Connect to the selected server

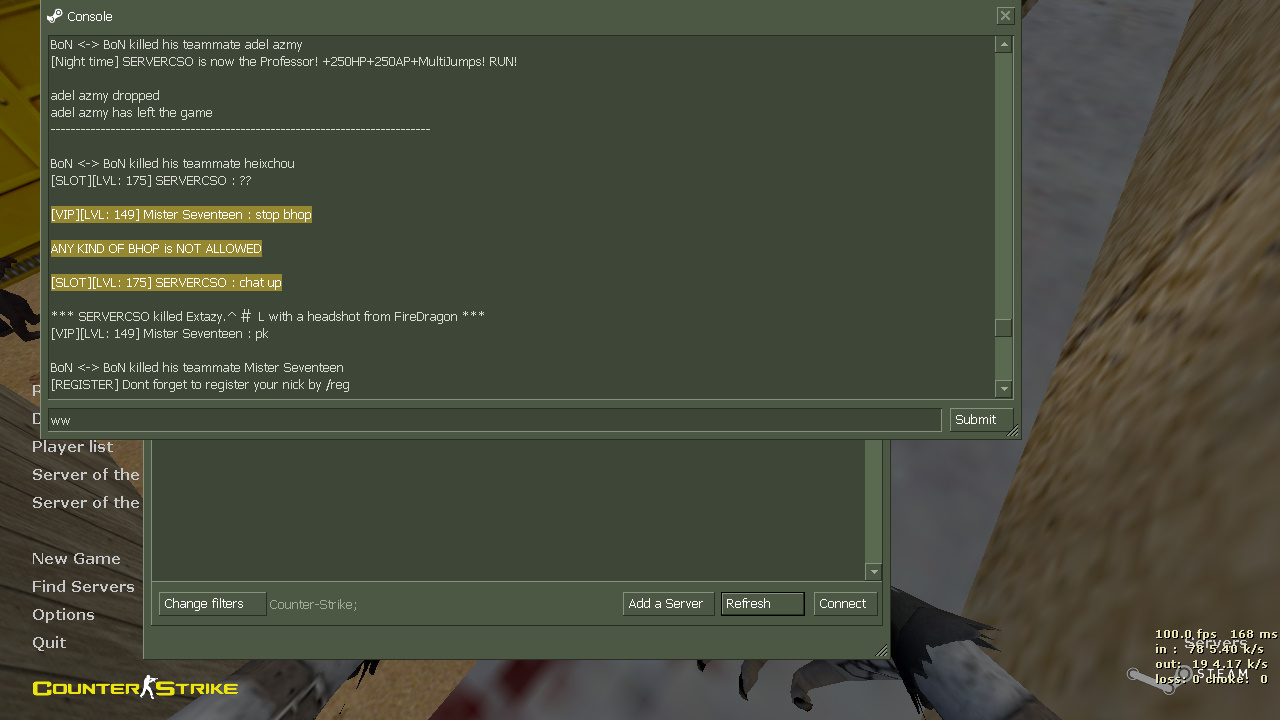845,604
